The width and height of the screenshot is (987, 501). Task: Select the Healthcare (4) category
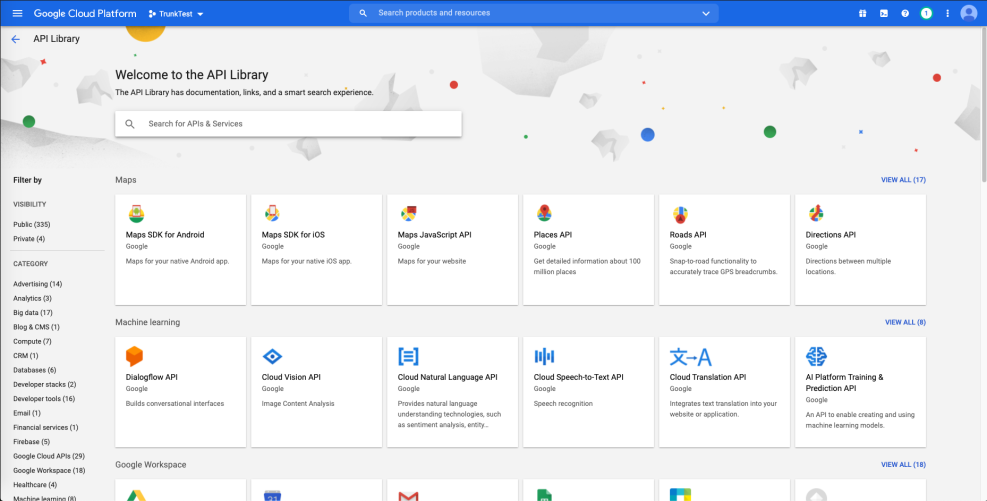tap(35, 485)
